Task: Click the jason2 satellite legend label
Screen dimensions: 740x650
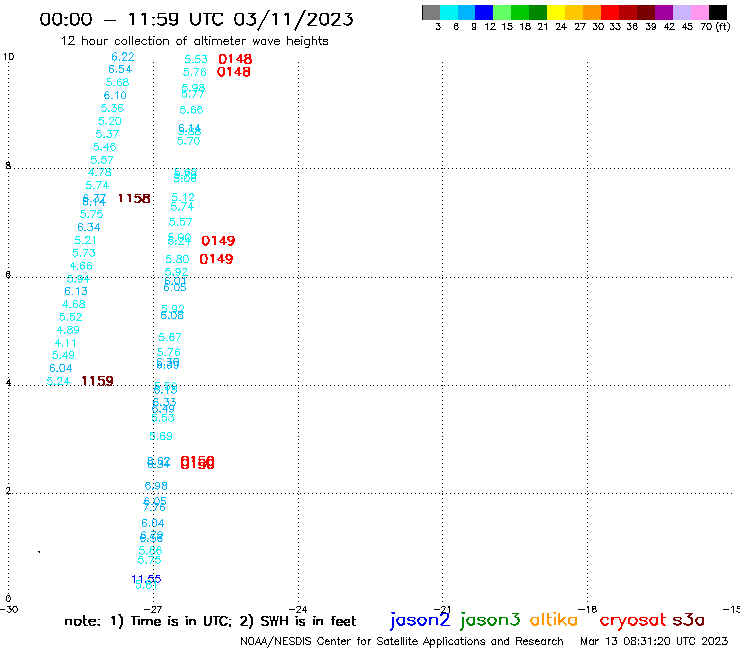Action: pos(420,620)
